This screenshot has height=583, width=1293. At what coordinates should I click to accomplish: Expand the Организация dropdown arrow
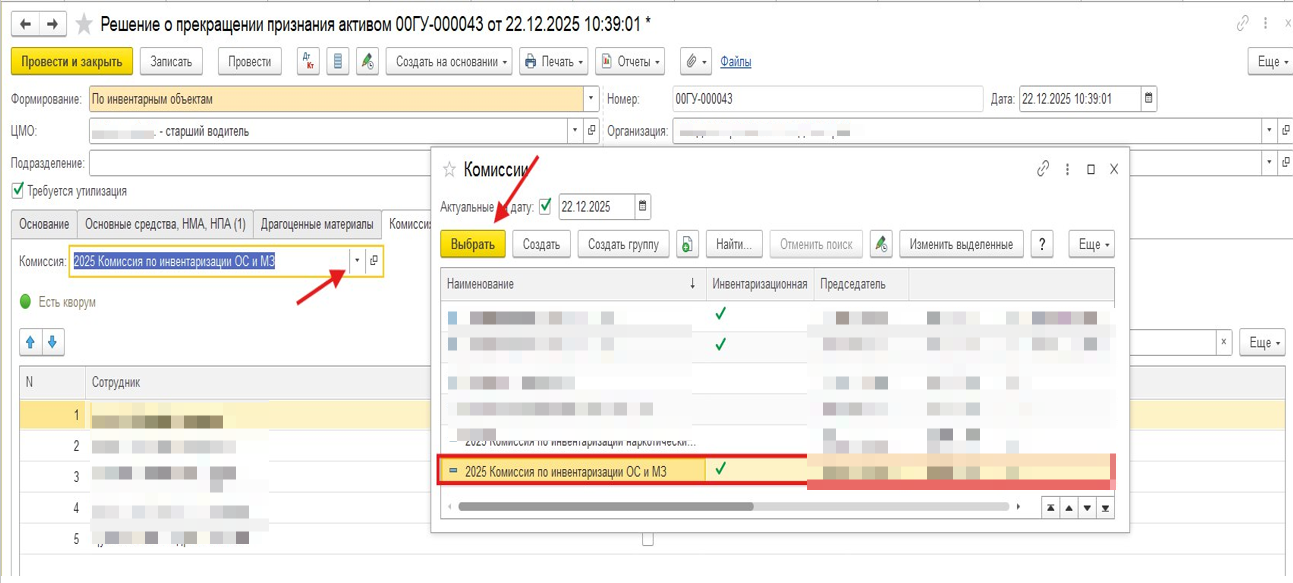pos(1268,130)
